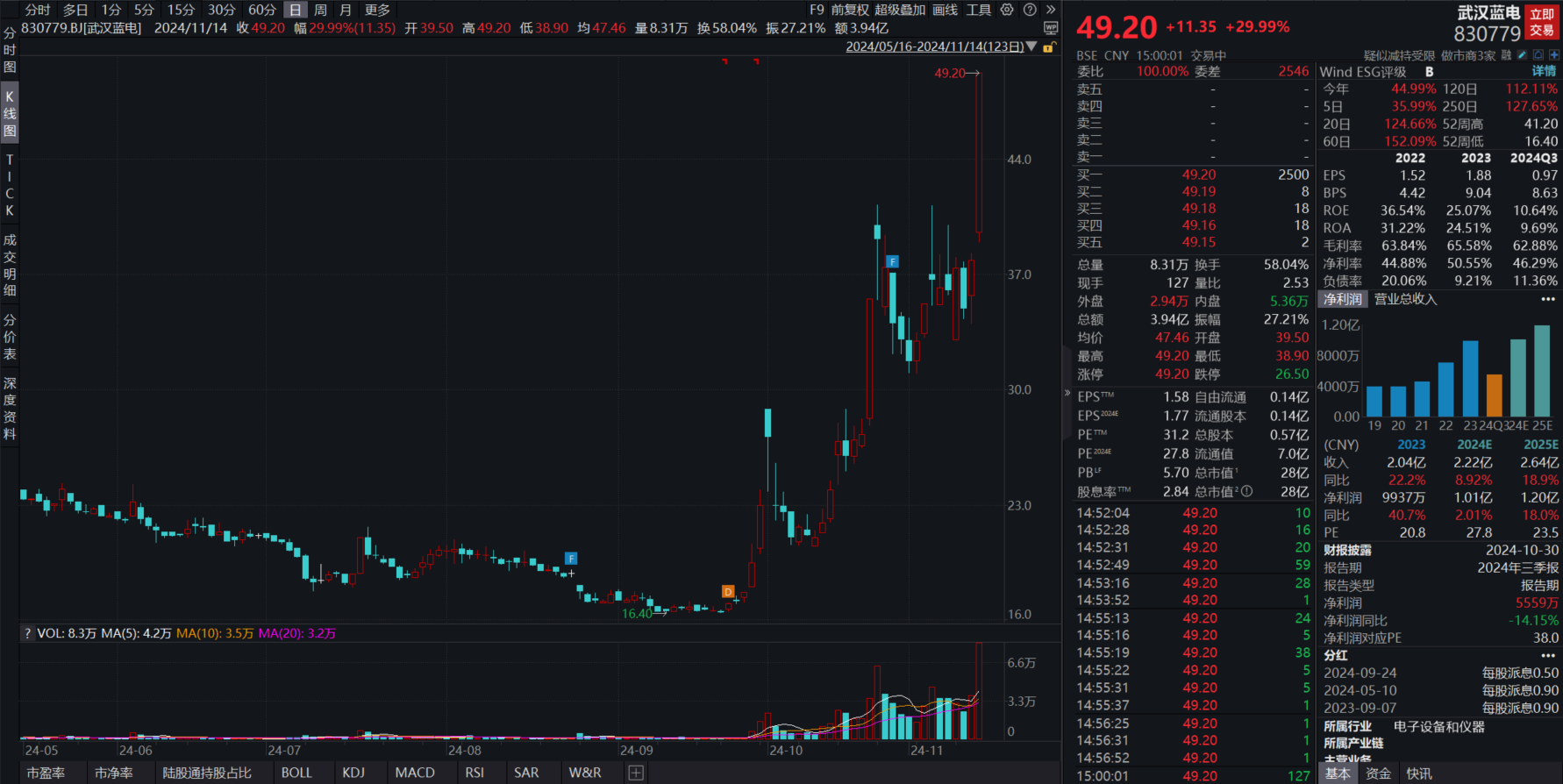
Task: Click the red 立即交易 button
Action: [x=1541, y=22]
